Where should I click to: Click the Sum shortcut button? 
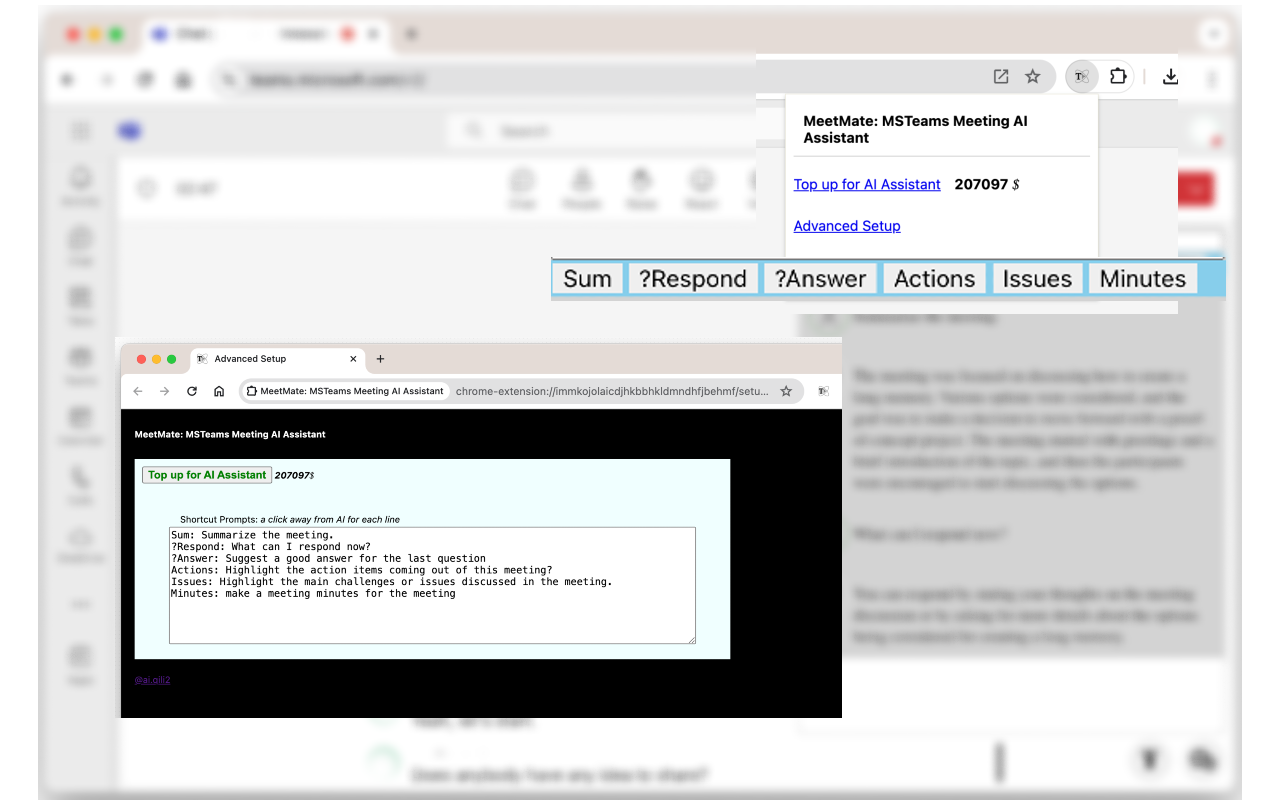tap(587, 279)
